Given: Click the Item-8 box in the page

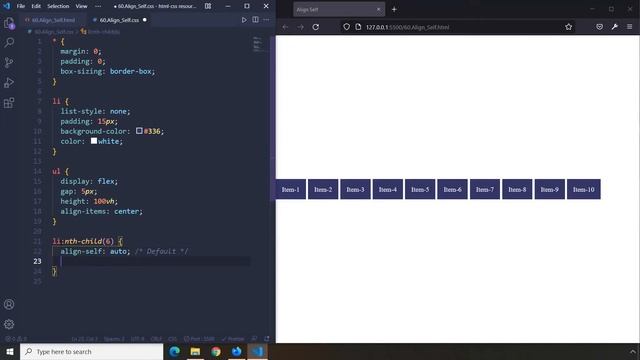Looking at the screenshot, I should point(517,189).
